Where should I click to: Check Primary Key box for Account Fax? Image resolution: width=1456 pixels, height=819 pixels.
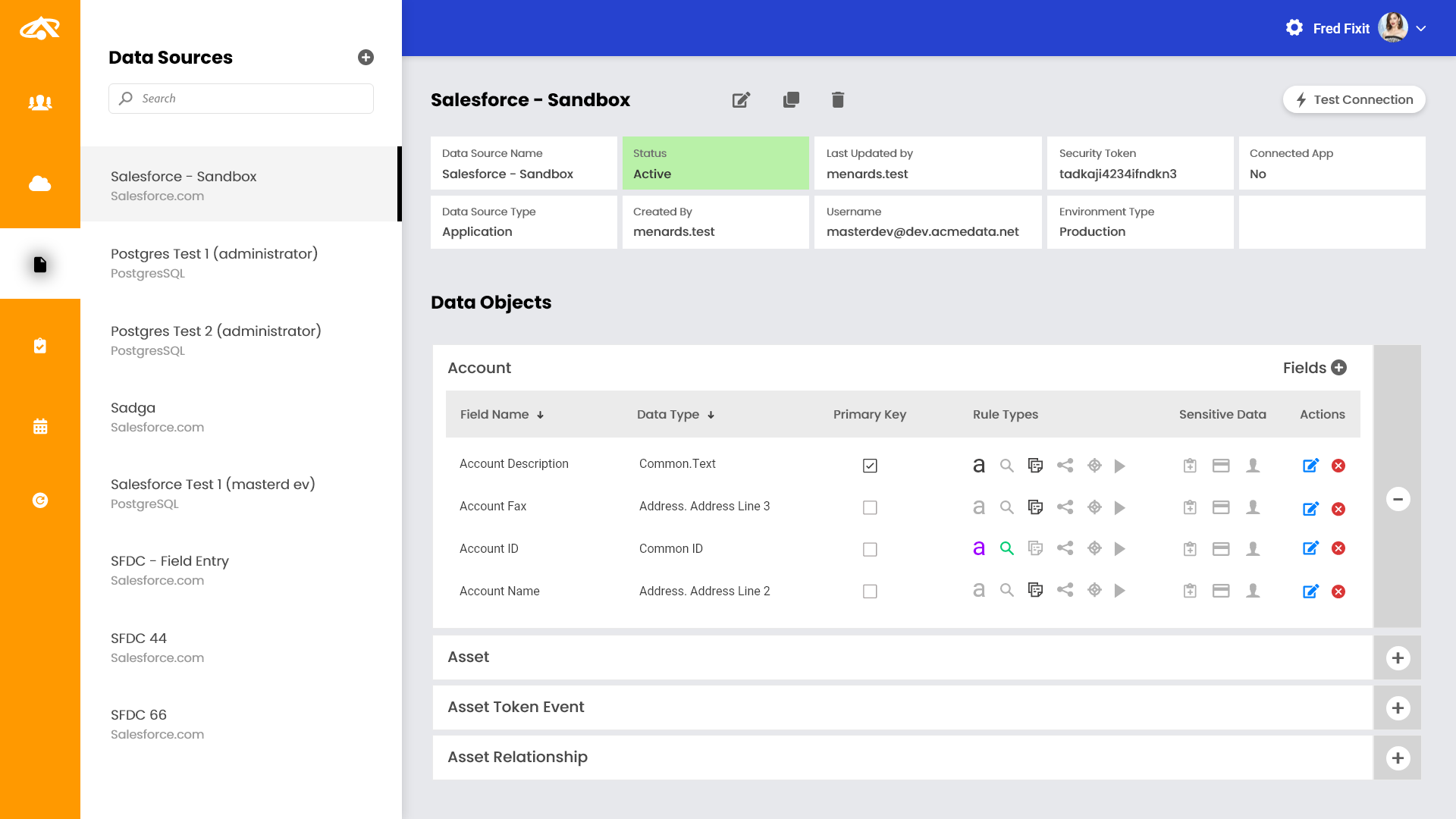(870, 507)
